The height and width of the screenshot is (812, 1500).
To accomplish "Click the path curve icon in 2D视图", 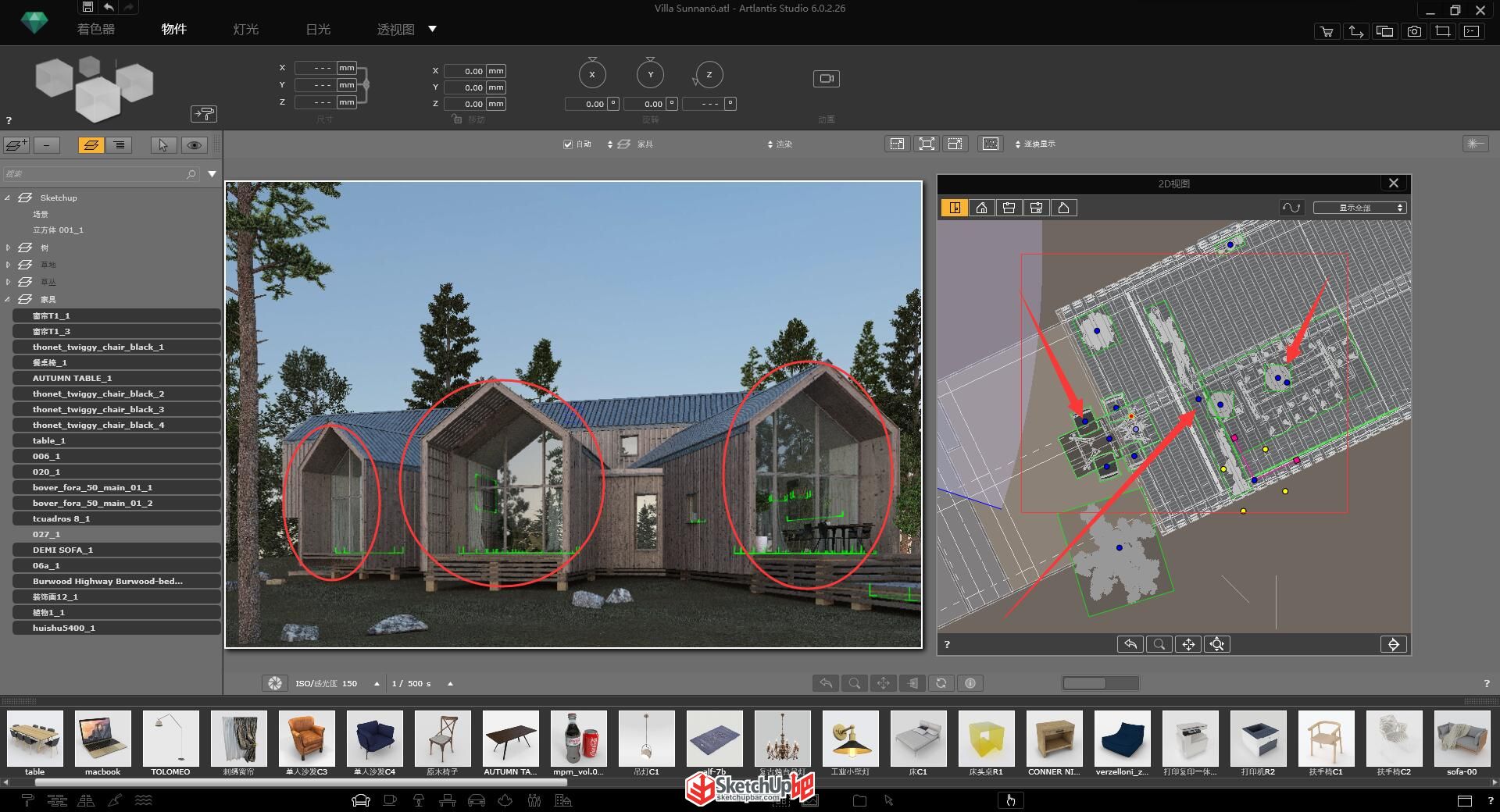I will pyautogui.click(x=1291, y=208).
